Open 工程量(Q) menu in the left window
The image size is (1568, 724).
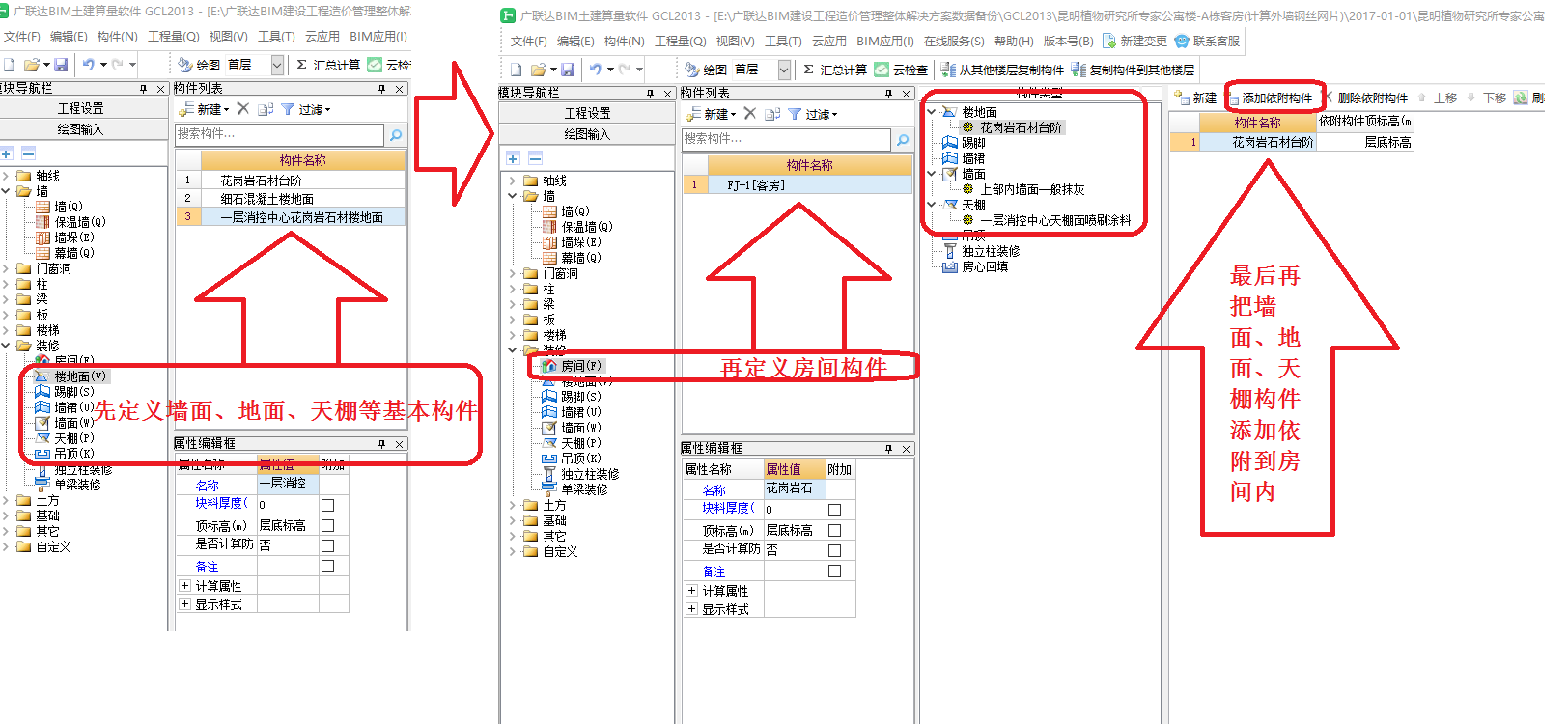coord(173,37)
